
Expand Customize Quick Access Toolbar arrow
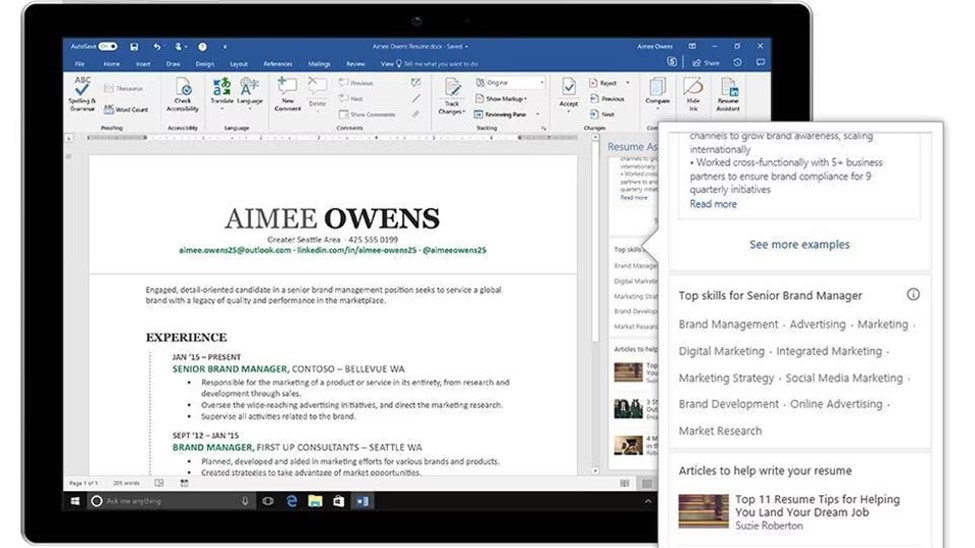[x=224, y=47]
